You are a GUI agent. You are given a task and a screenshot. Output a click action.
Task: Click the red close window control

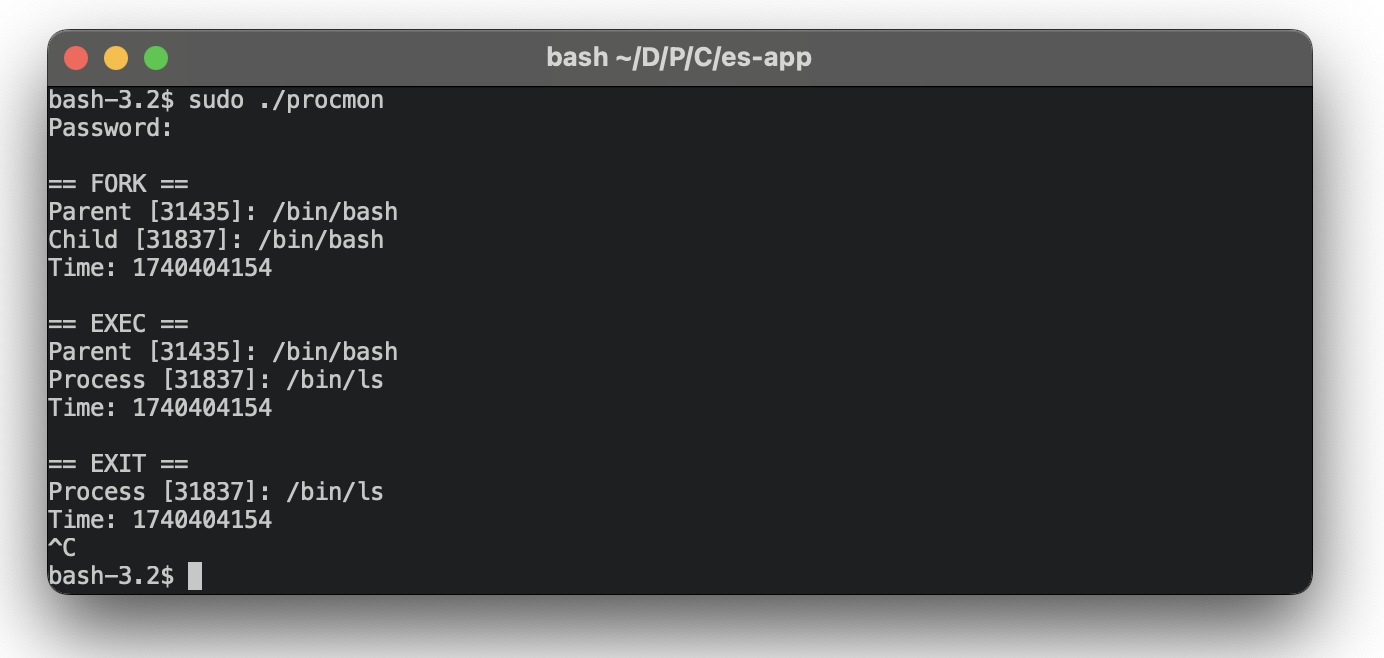77,57
